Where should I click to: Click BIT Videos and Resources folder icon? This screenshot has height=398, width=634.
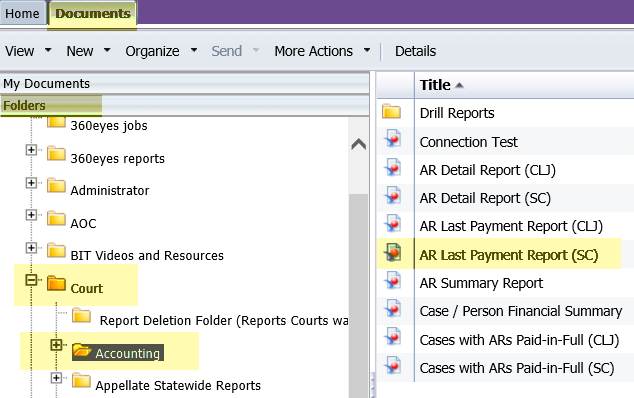pyautogui.click(x=56, y=250)
